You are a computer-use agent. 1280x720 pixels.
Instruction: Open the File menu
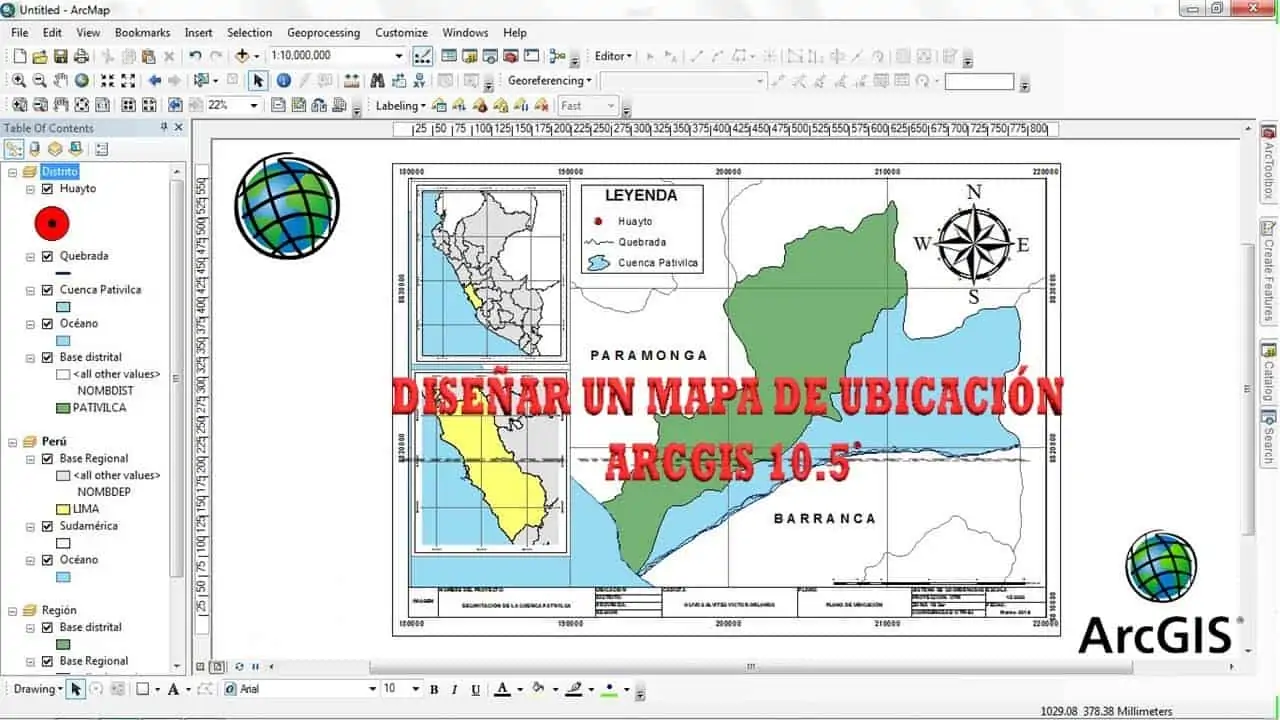[x=20, y=33]
